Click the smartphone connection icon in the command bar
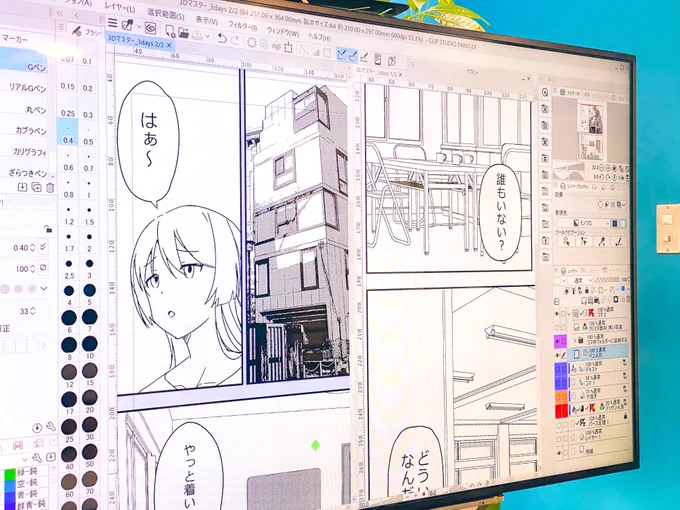The height and width of the screenshot is (510, 680). 378,59
